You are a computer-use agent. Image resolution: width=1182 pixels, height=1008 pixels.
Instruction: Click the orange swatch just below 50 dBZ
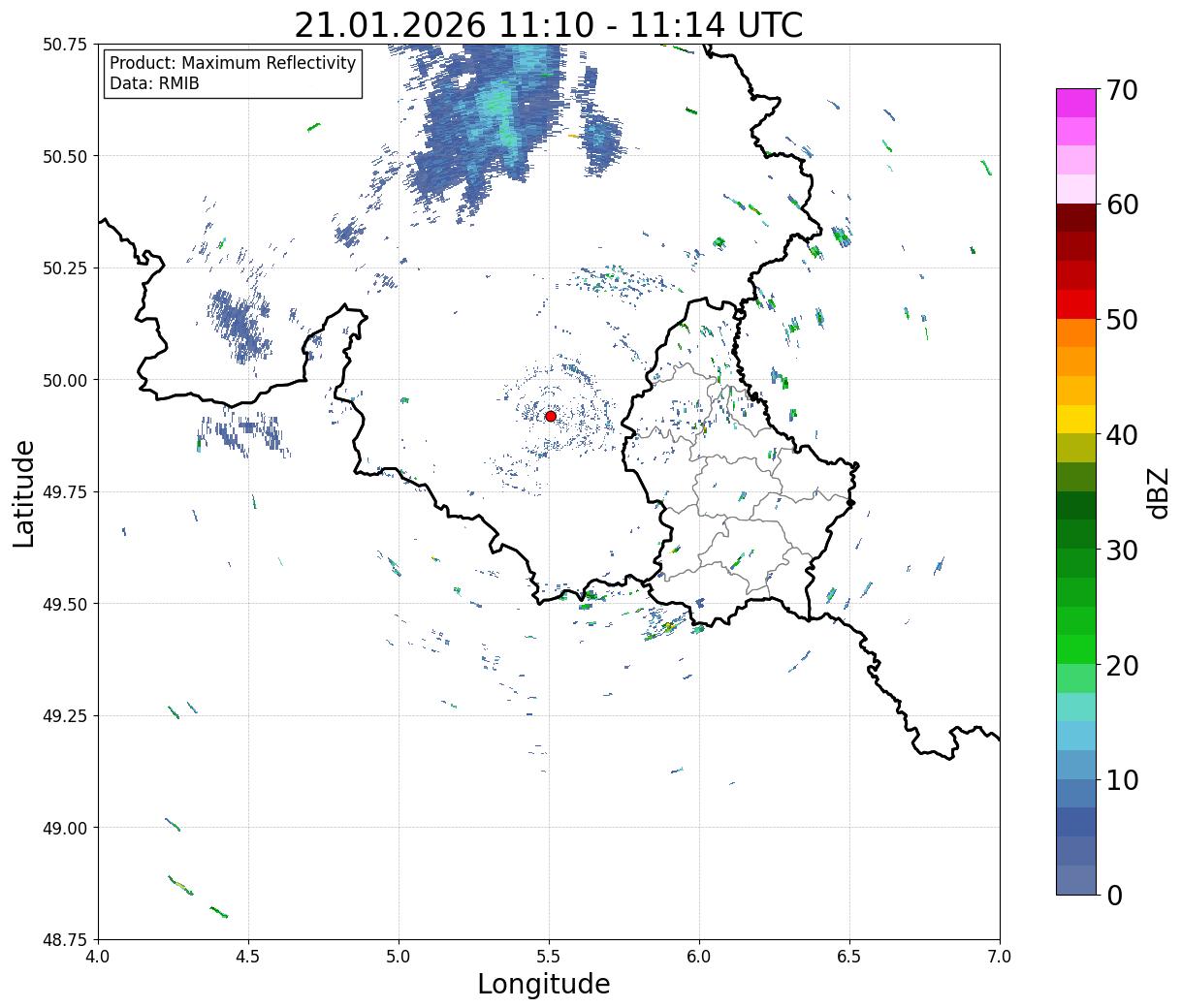point(1076,333)
